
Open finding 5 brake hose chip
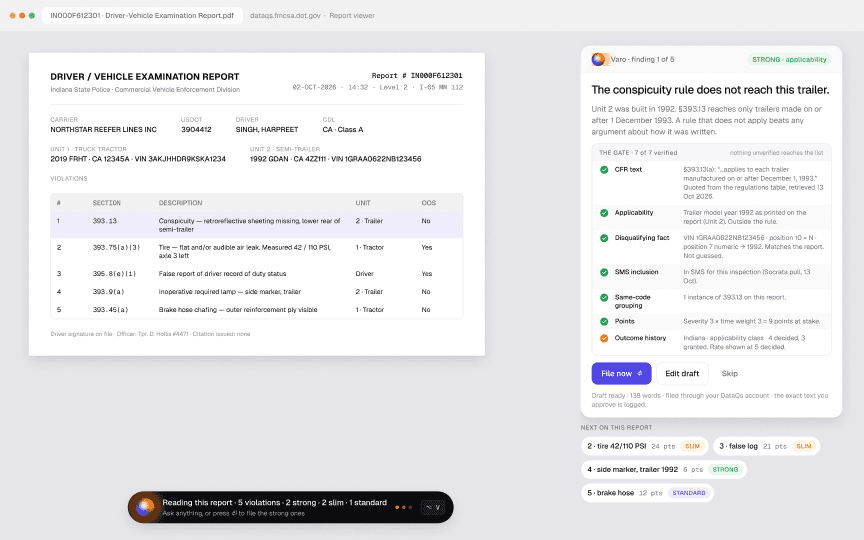pyautogui.click(x=647, y=493)
